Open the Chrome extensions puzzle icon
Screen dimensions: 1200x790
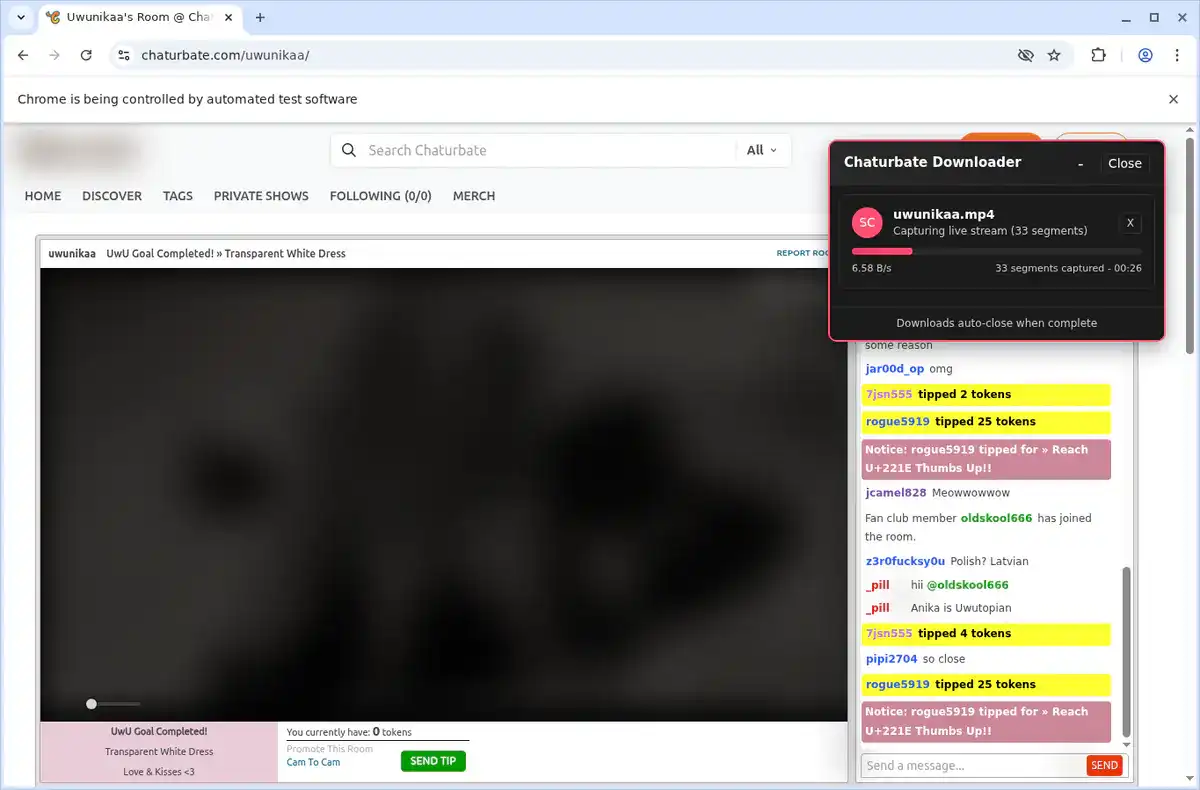(x=1098, y=55)
